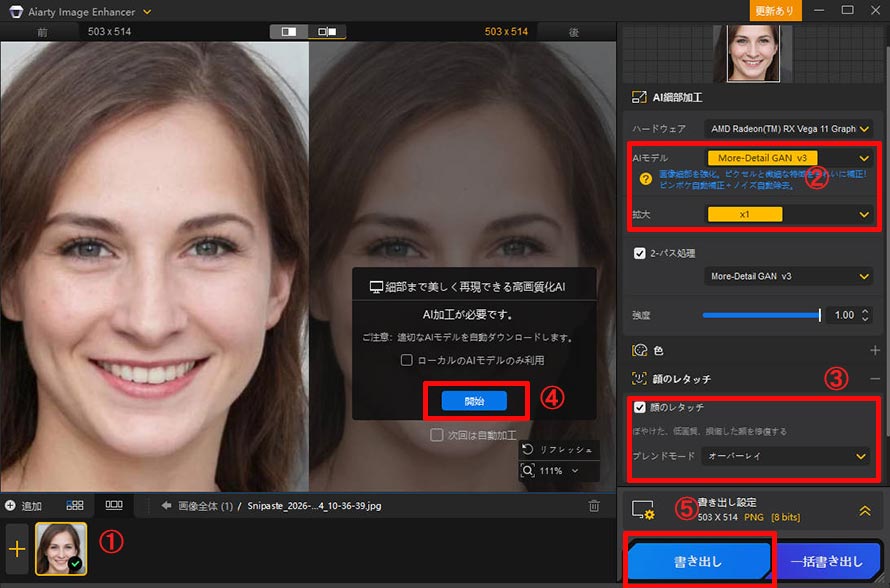Image resolution: width=890 pixels, height=588 pixels.
Task: Click the add (追加) plus icon
Action: tap(10, 505)
